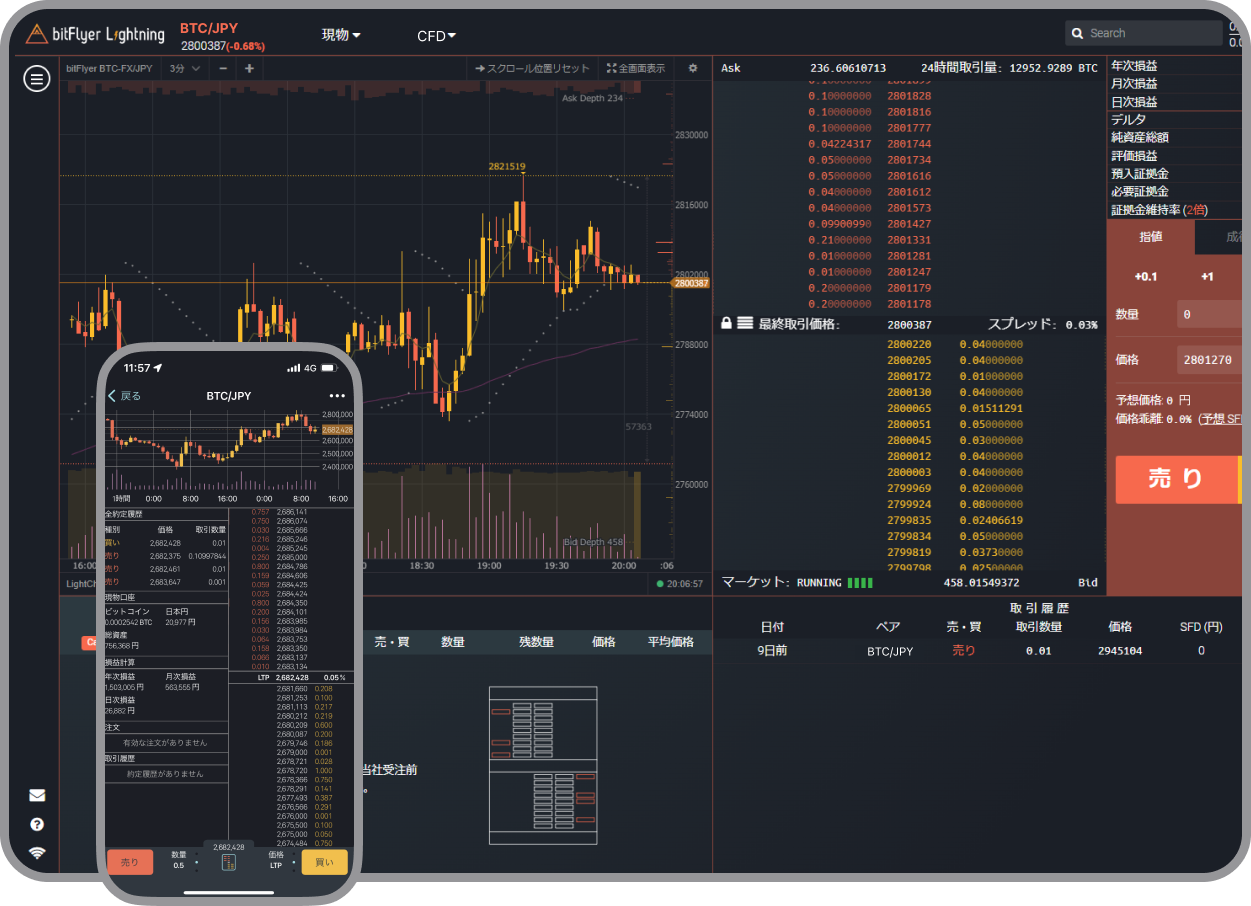The image size is (1251, 906).
Task: Open the three-dot menu on phone
Action: point(337,396)
